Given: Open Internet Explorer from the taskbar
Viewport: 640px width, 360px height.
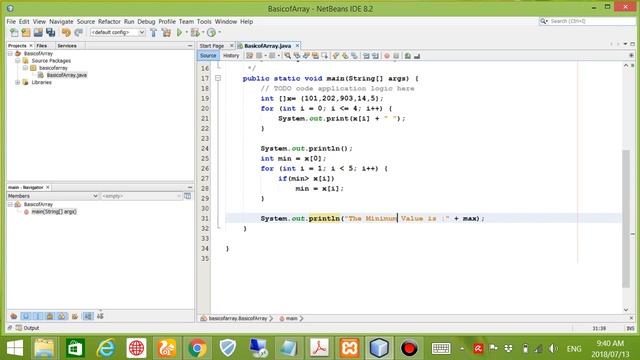Looking at the screenshot, I should [106, 348].
